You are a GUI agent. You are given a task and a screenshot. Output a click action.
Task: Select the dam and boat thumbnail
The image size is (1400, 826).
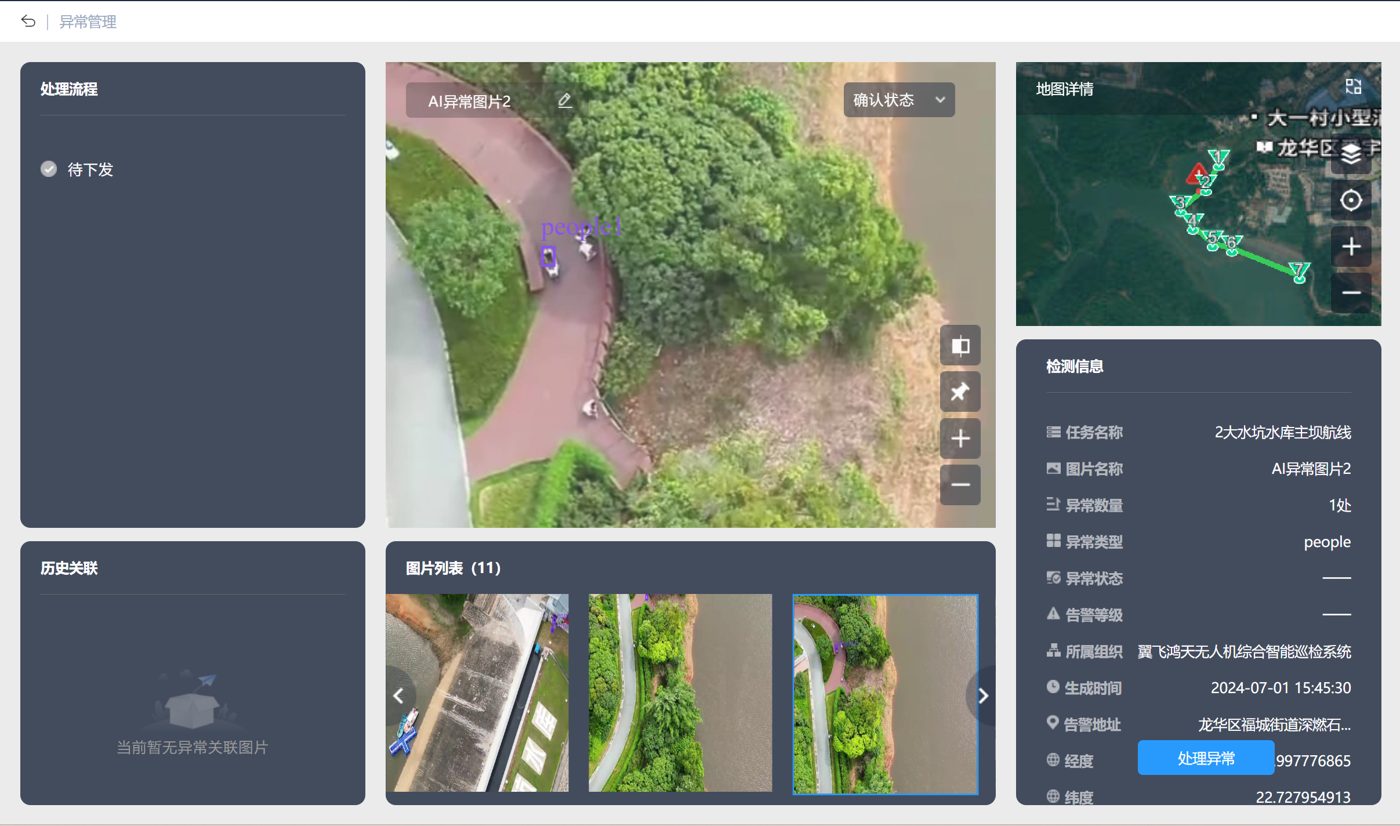(477, 693)
